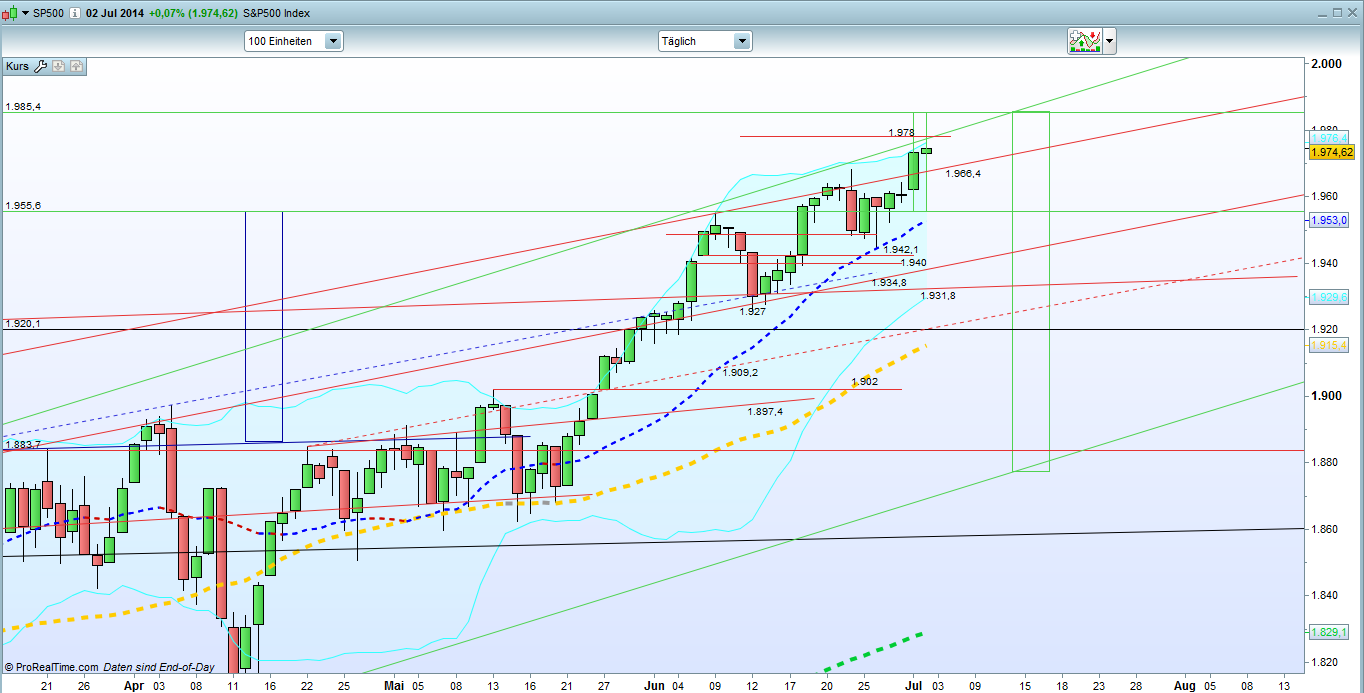Click the blue 1.953,0 axis label

(x=1330, y=220)
